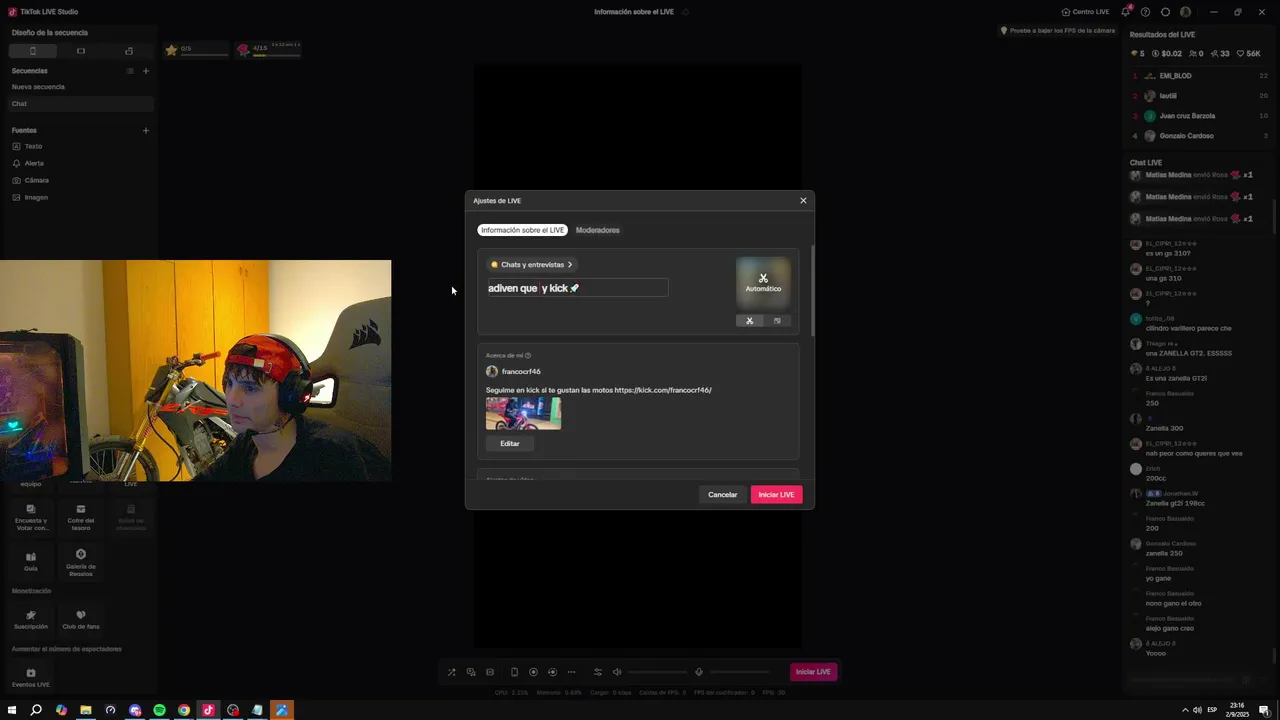Click the phone preview icon in toolbar
This screenshot has height=720, width=1280.
pos(514,672)
